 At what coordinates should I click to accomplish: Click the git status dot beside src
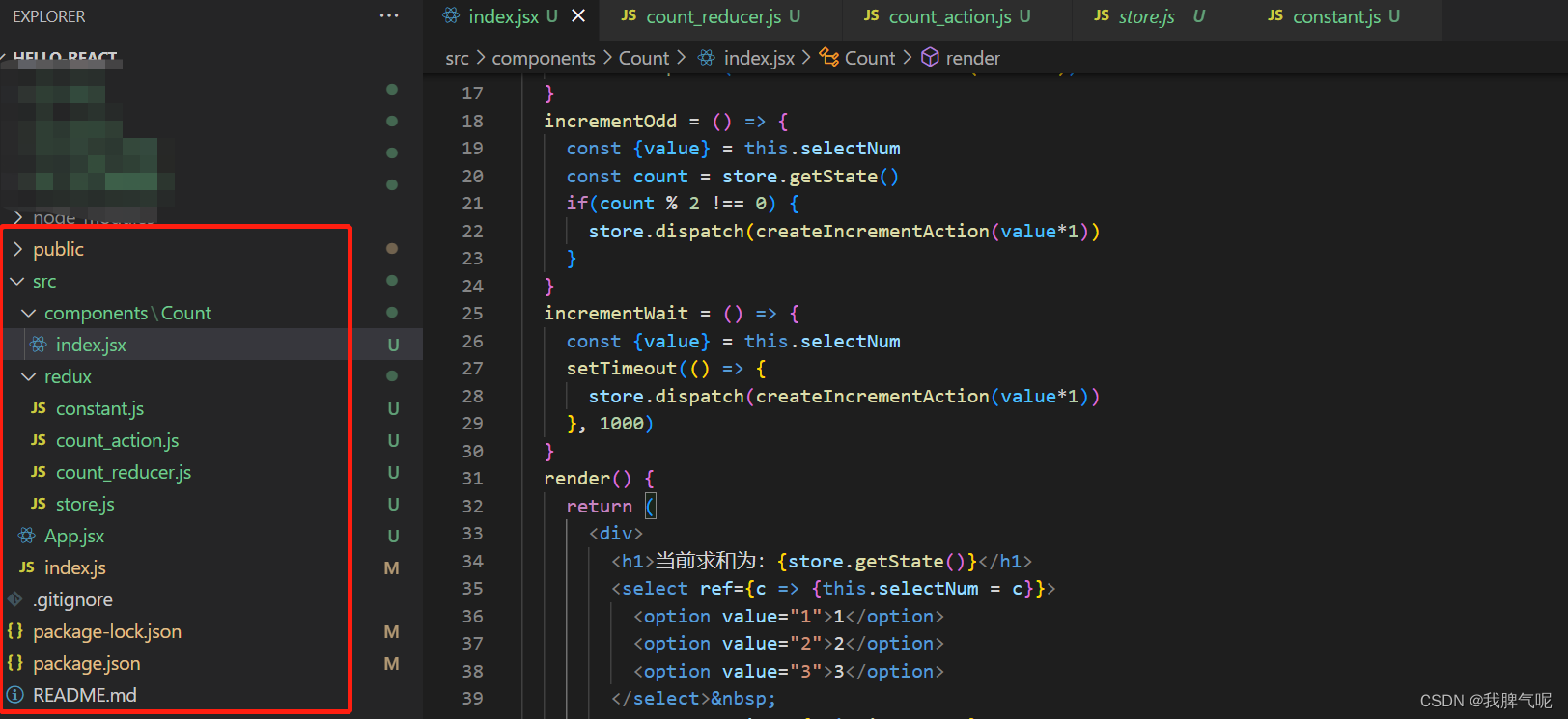[x=392, y=281]
